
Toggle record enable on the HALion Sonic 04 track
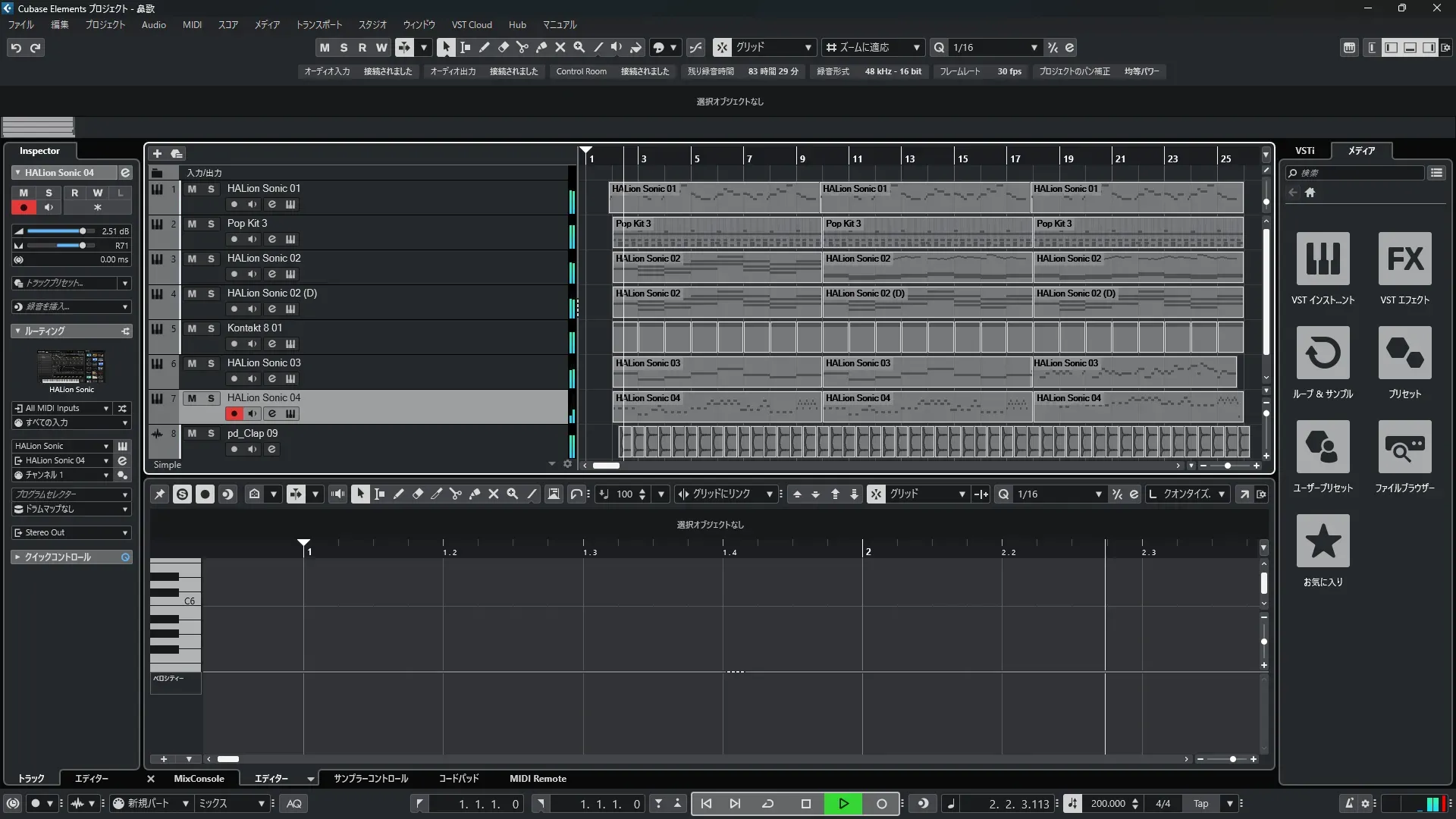pyautogui.click(x=234, y=413)
